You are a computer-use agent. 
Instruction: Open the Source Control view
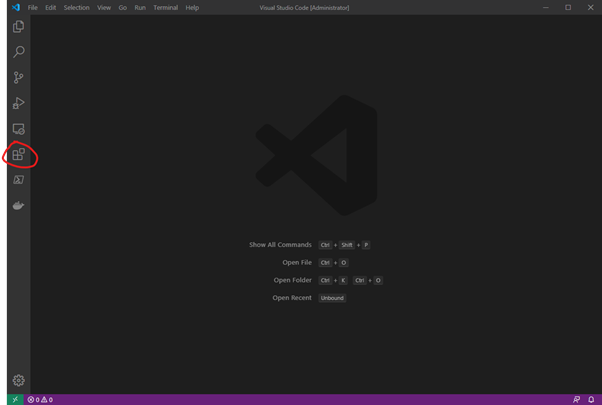click(18, 78)
